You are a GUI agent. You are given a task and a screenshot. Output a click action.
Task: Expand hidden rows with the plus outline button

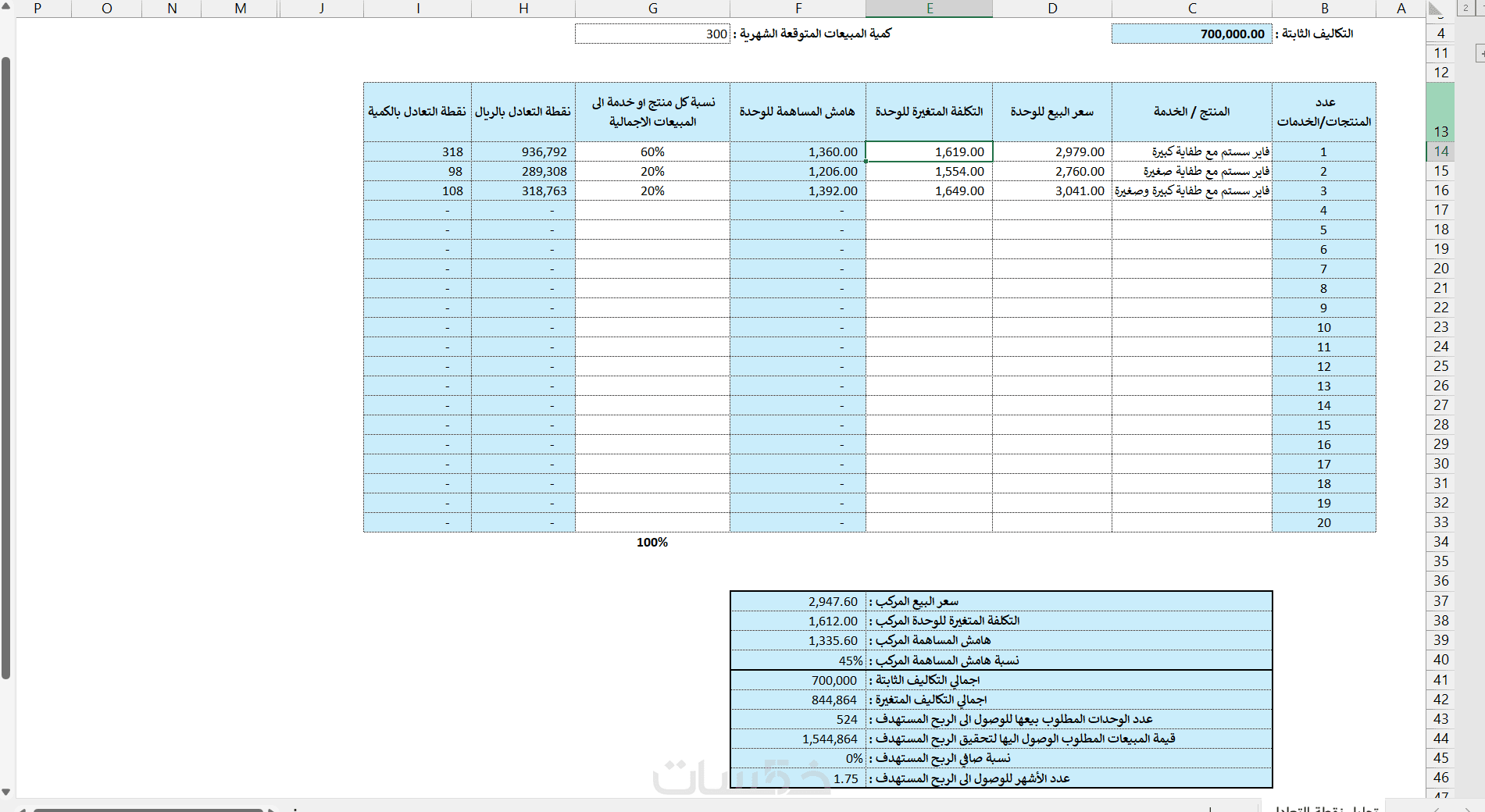(x=1480, y=54)
